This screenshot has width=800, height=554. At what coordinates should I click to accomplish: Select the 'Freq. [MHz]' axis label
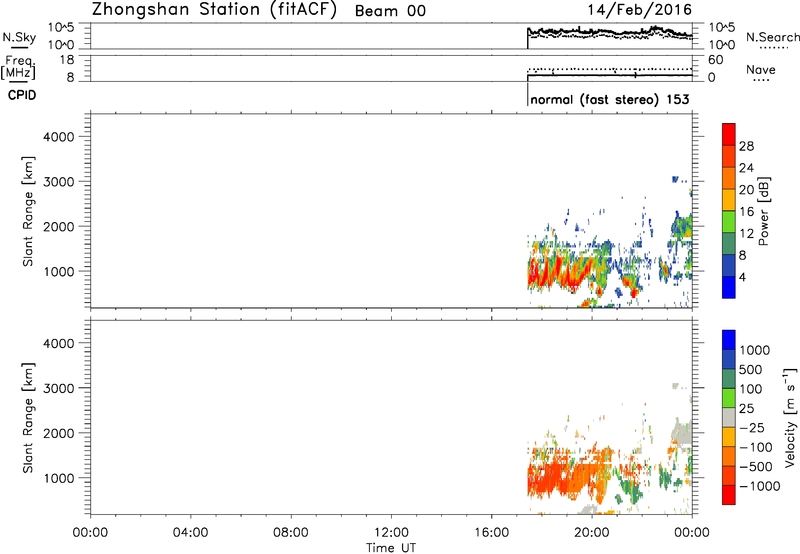[x=19, y=68]
